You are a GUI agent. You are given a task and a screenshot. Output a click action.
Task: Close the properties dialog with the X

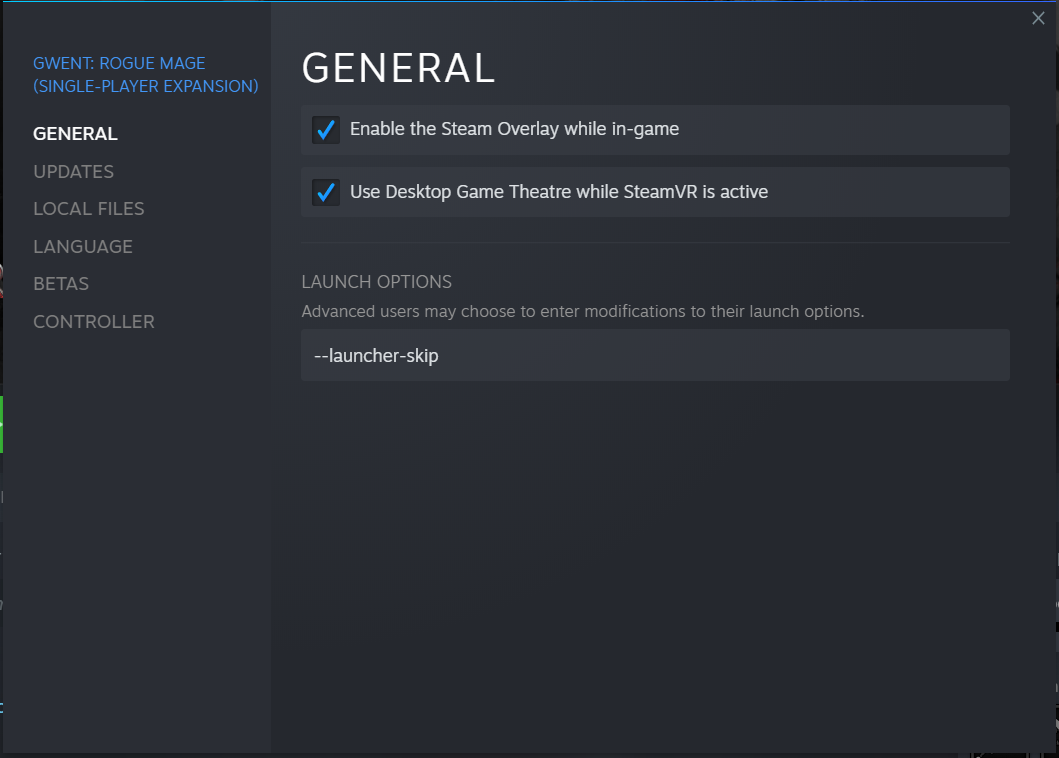[1038, 18]
